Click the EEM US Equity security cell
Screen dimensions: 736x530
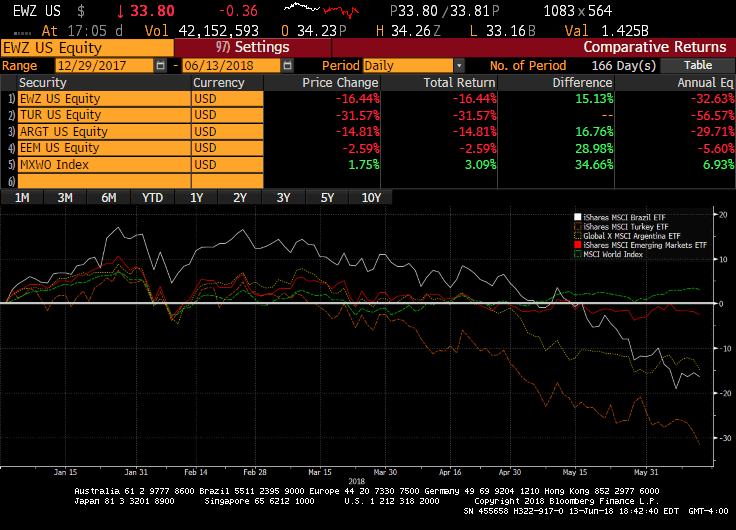click(104, 148)
